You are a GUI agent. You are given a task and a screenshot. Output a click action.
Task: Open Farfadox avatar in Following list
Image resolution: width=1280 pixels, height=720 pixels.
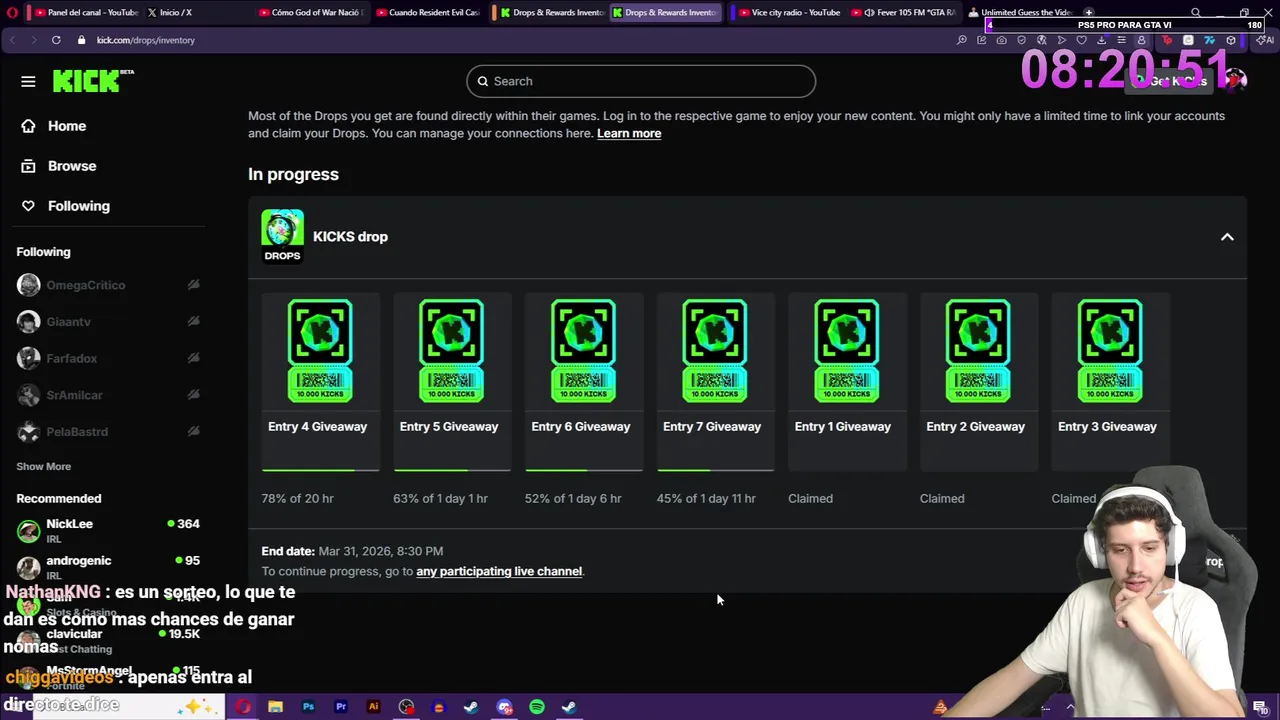28,358
